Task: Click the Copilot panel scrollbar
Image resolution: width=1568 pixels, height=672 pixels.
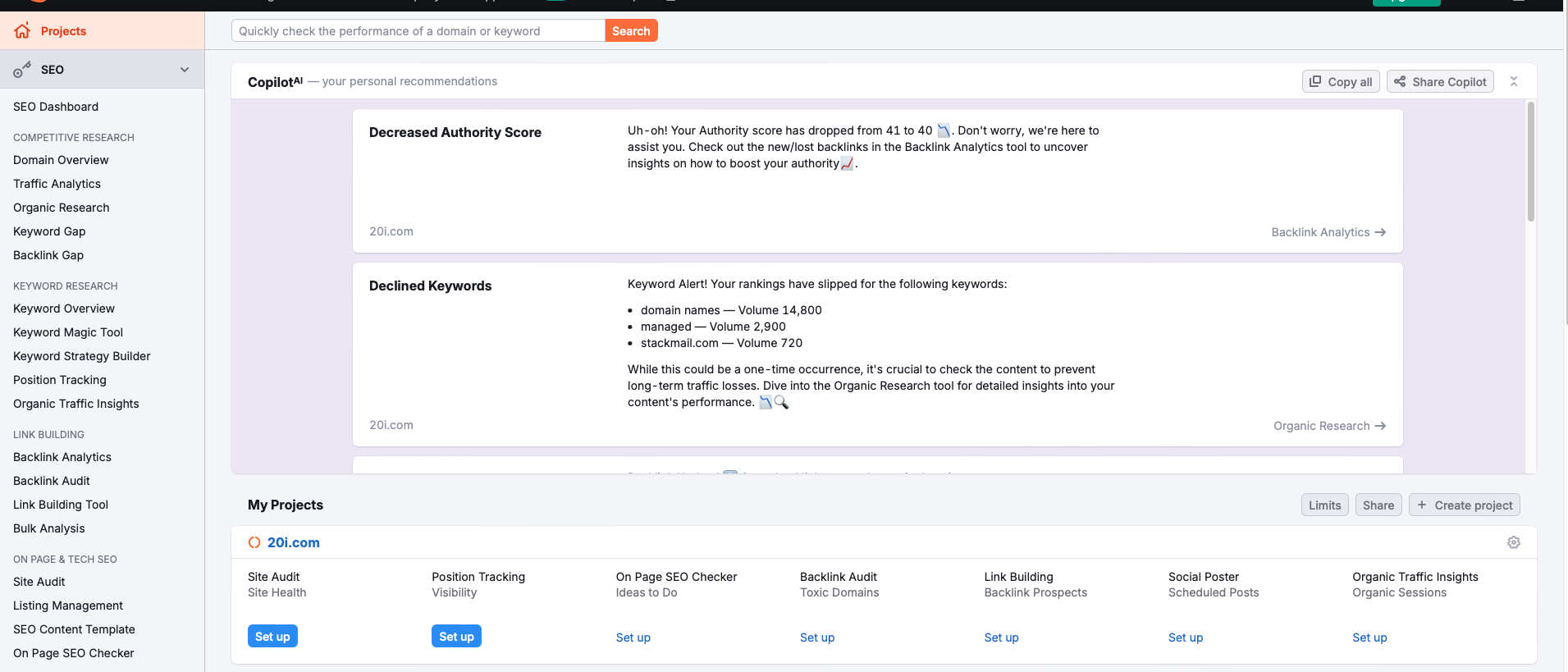Action: (1531, 162)
